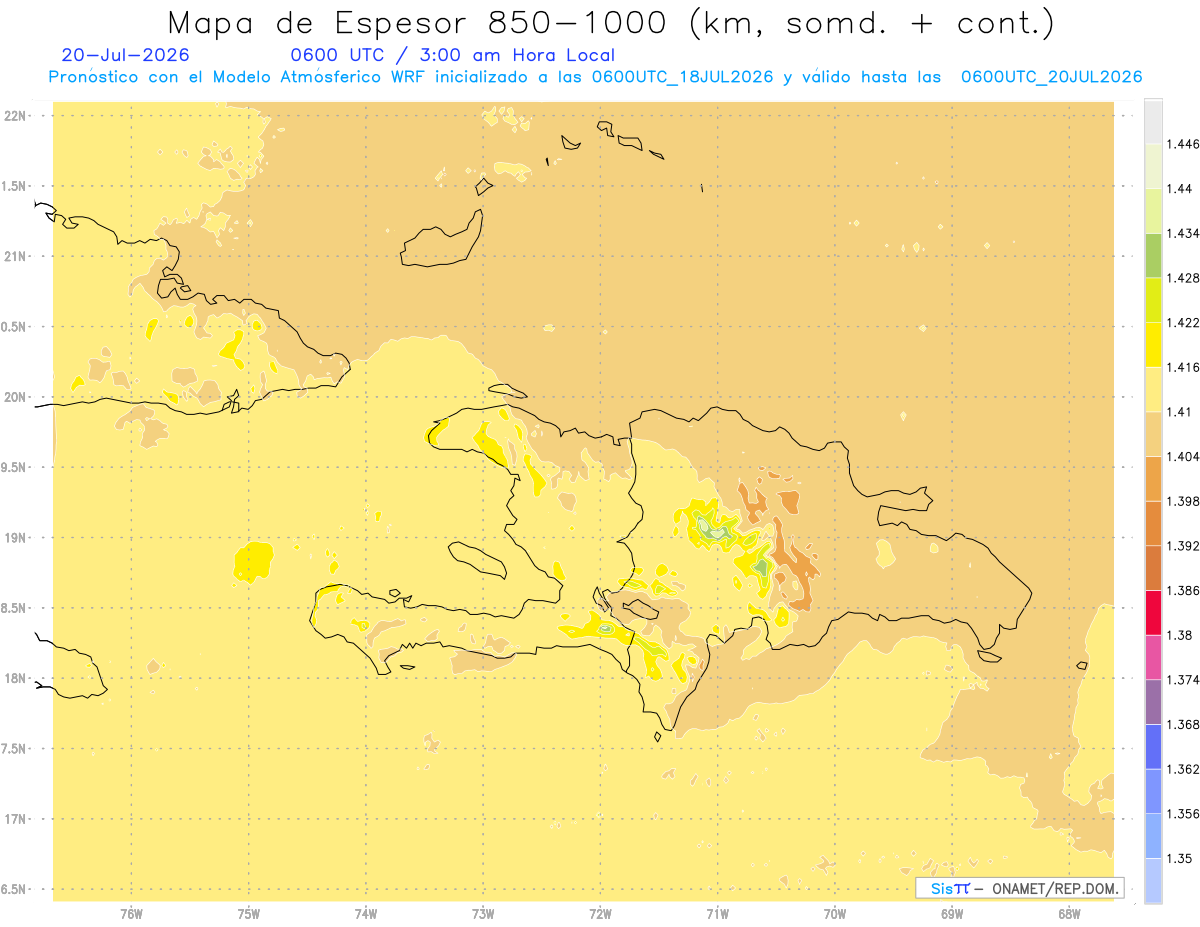Image resolution: width=1200 pixels, height=927 pixels.
Task: Click the gray swatch above 1.446 in legend
Action: click(1153, 121)
